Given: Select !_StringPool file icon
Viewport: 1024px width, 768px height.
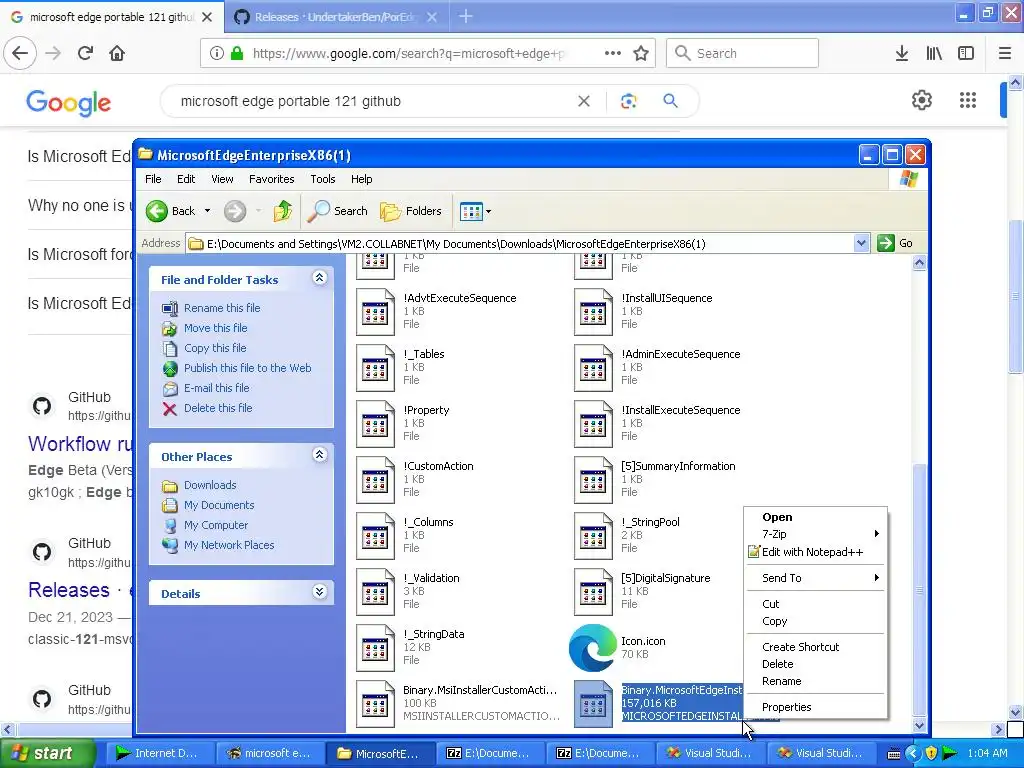Looking at the screenshot, I should 594,536.
